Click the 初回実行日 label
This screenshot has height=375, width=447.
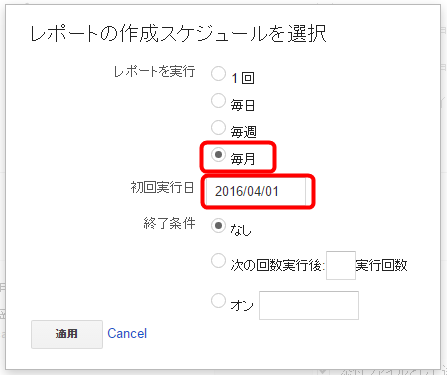162,187
